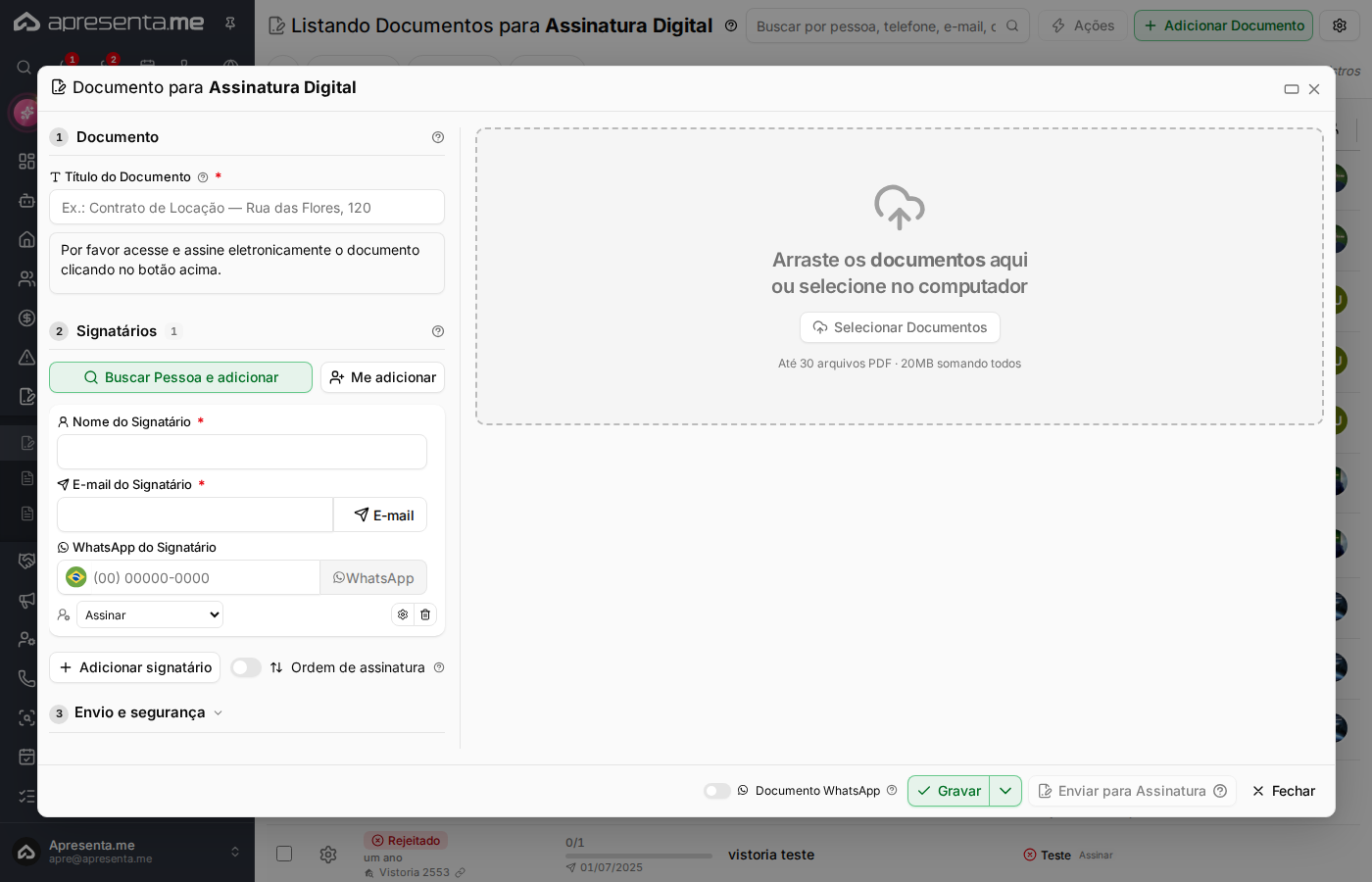Click Adicionar Documento in page header

1223,25
